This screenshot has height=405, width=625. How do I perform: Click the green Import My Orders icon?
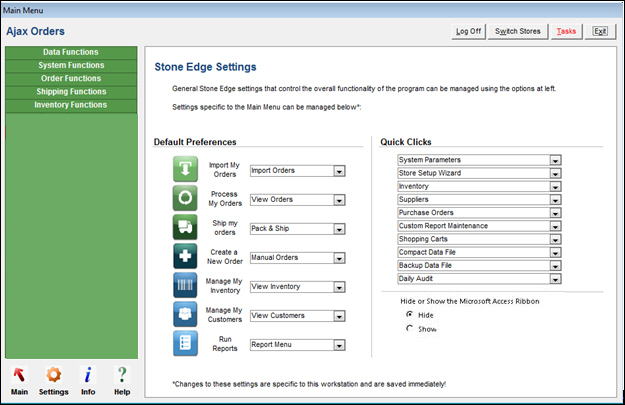(x=185, y=169)
